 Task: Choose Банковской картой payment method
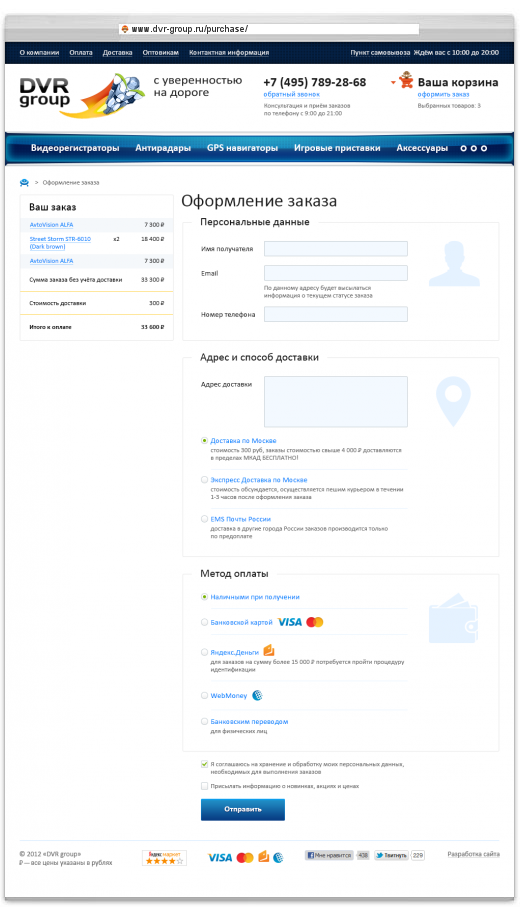pos(204,622)
